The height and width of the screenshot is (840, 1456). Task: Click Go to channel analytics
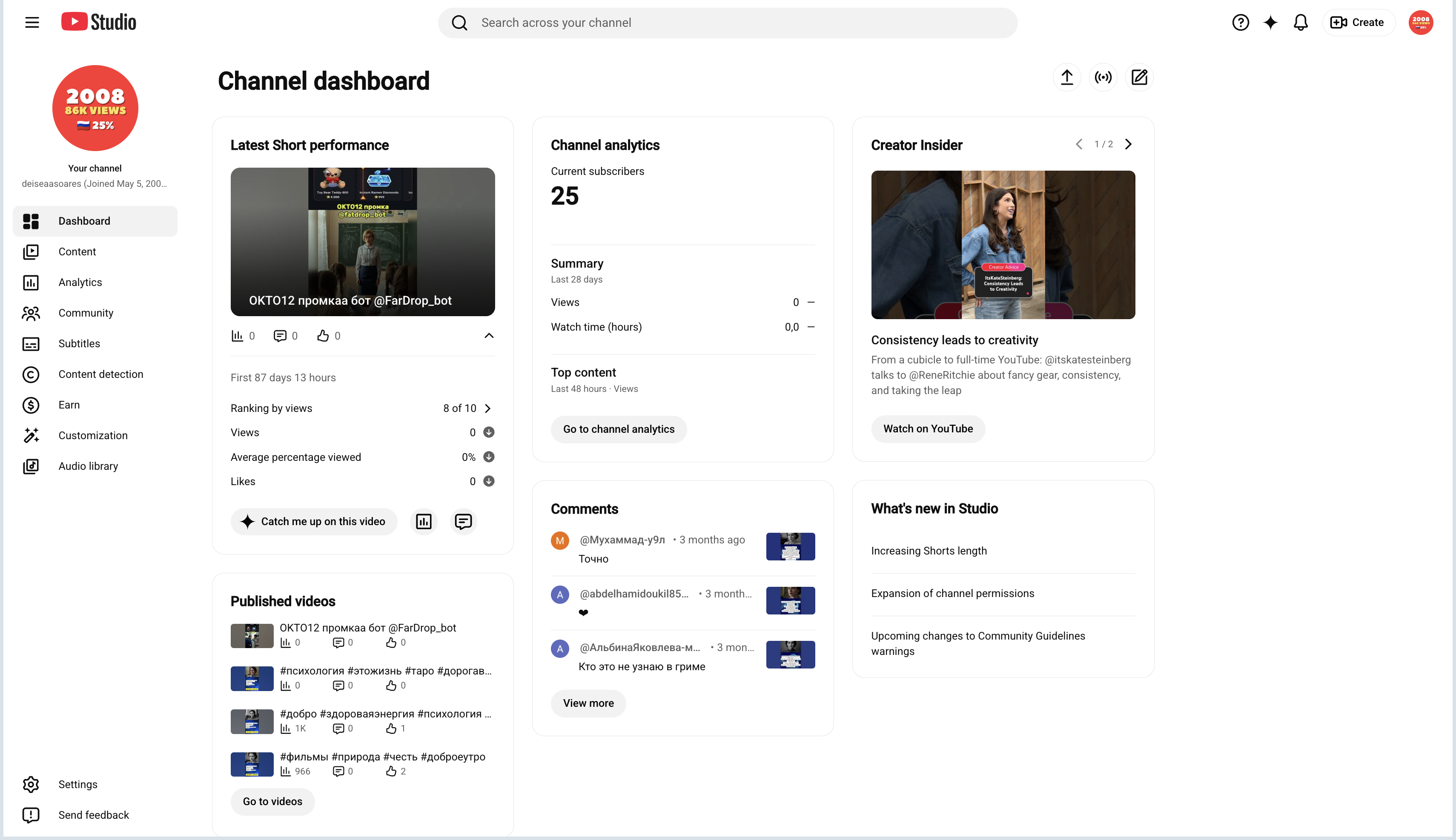coord(618,429)
